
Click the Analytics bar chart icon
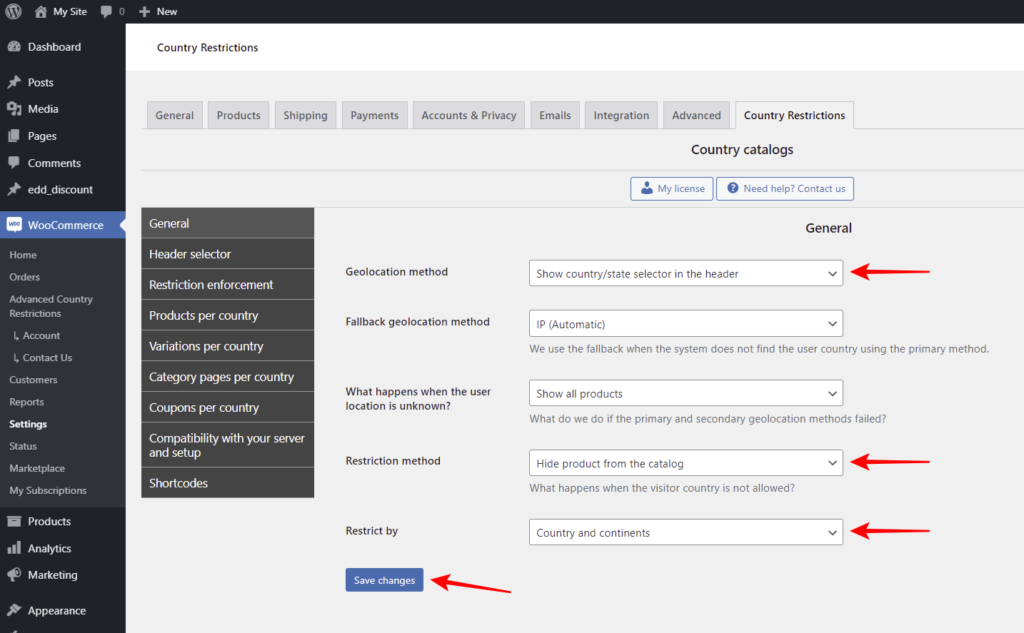tap(14, 548)
